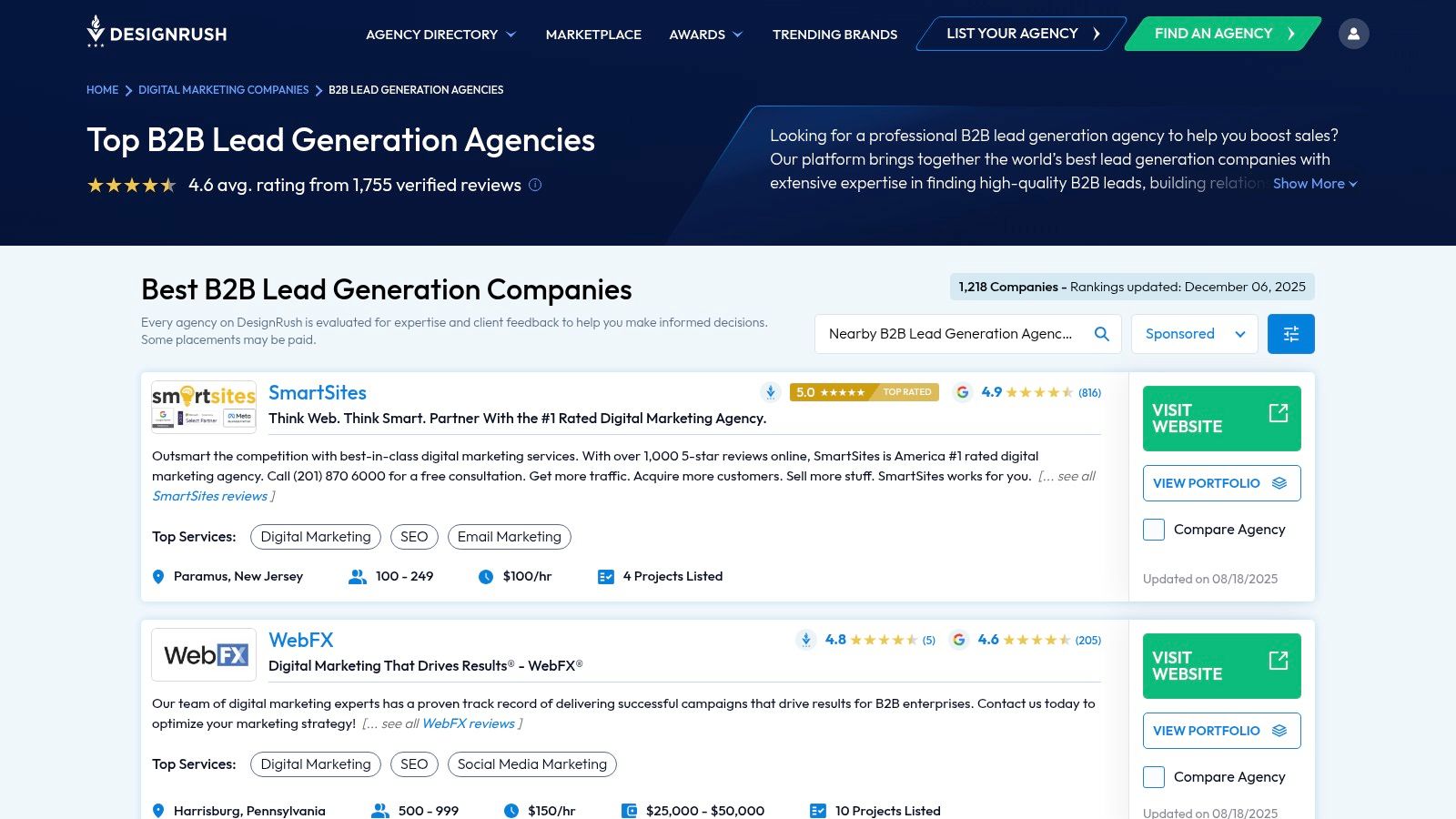This screenshot has width=1456, height=819.
Task: Click the DesignRush logo icon
Action: pyautogui.click(x=96, y=33)
